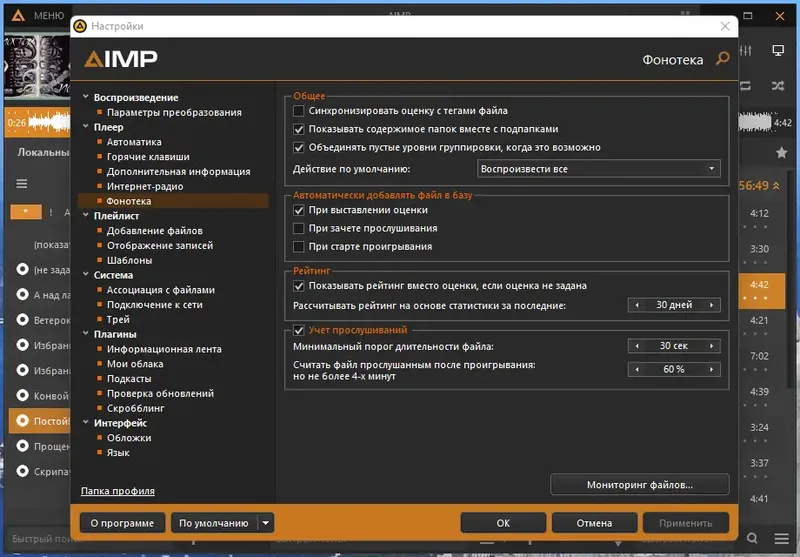Select Скробблинг in settings tree

point(136,408)
